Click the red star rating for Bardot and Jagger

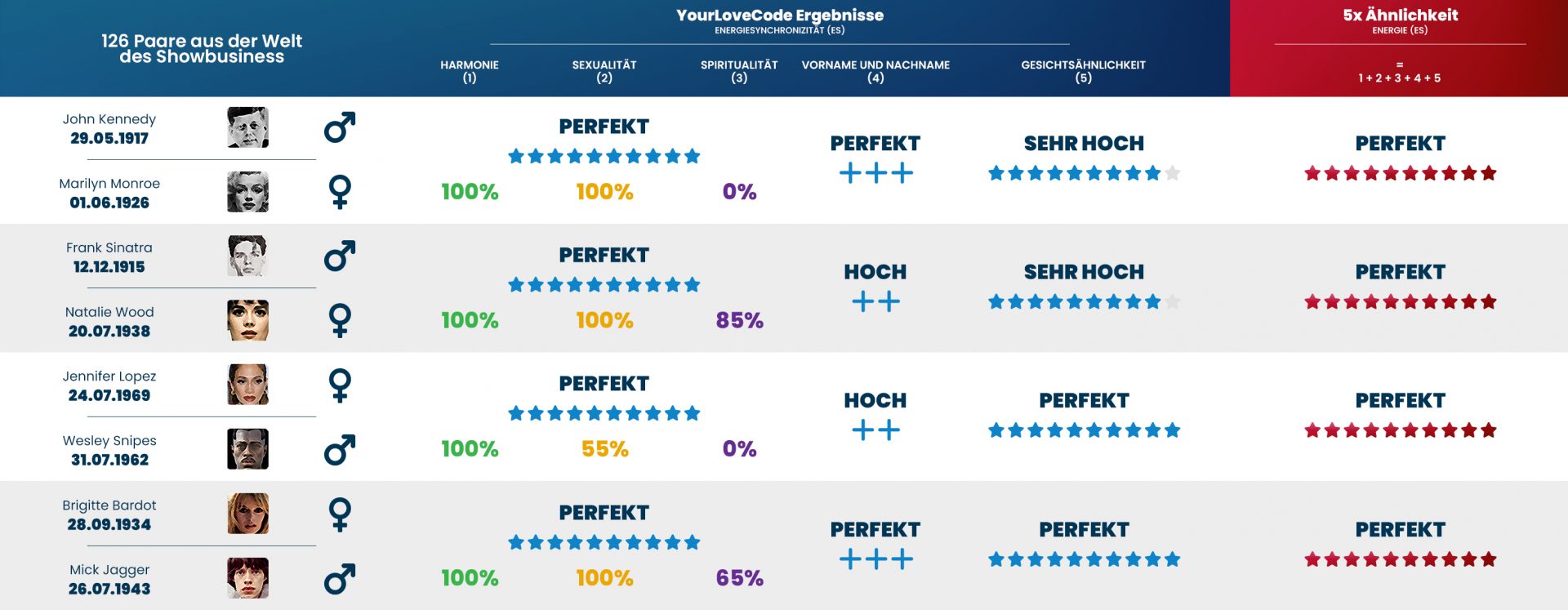(x=1400, y=559)
